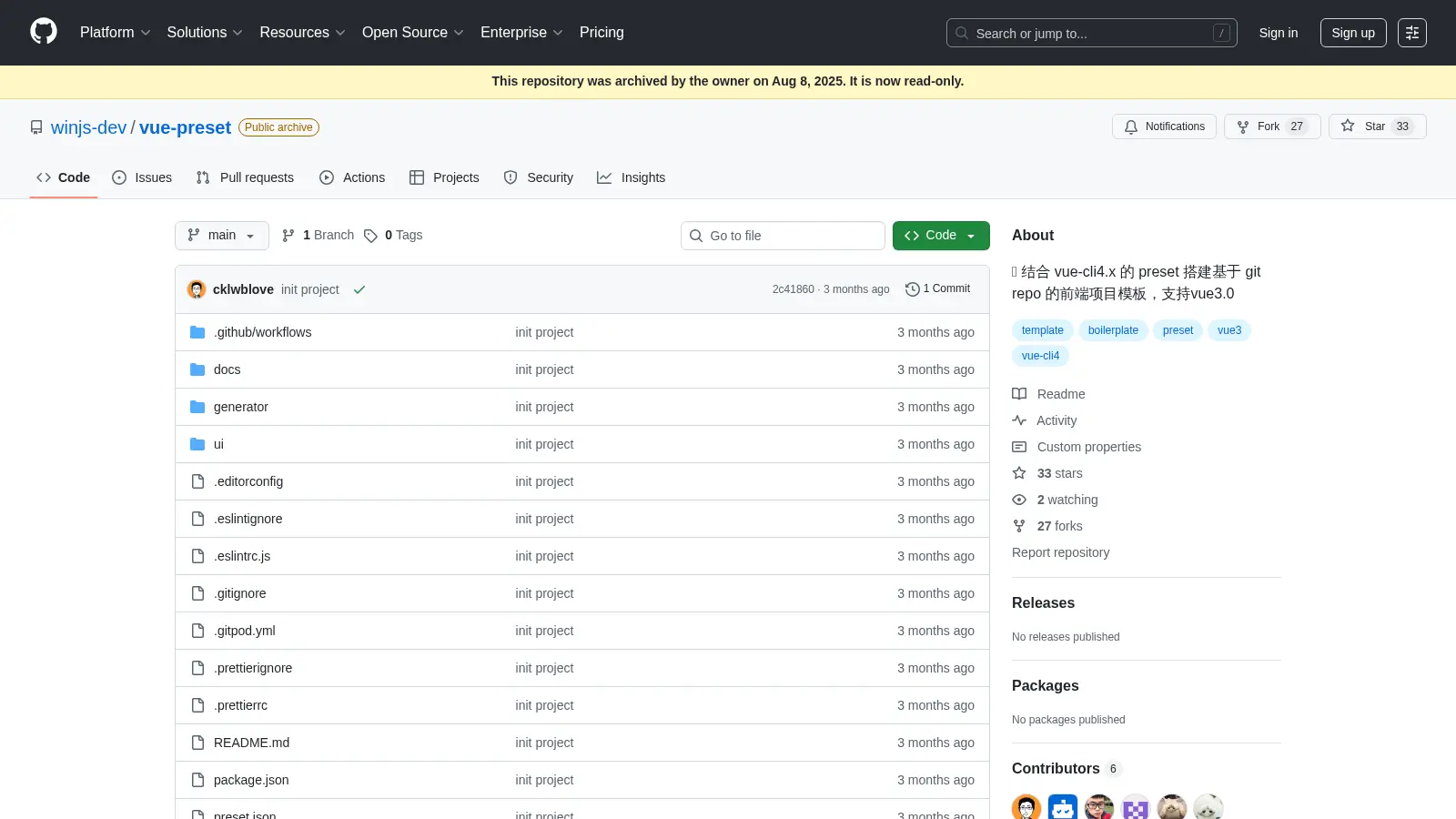Click the Go to file field
Image resolution: width=1456 pixels, height=819 pixels.
click(x=783, y=236)
